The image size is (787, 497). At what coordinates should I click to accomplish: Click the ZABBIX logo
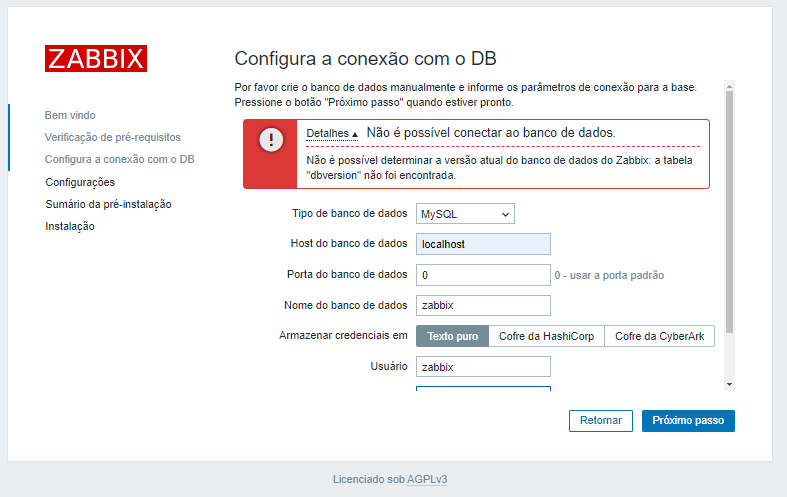coord(96,59)
